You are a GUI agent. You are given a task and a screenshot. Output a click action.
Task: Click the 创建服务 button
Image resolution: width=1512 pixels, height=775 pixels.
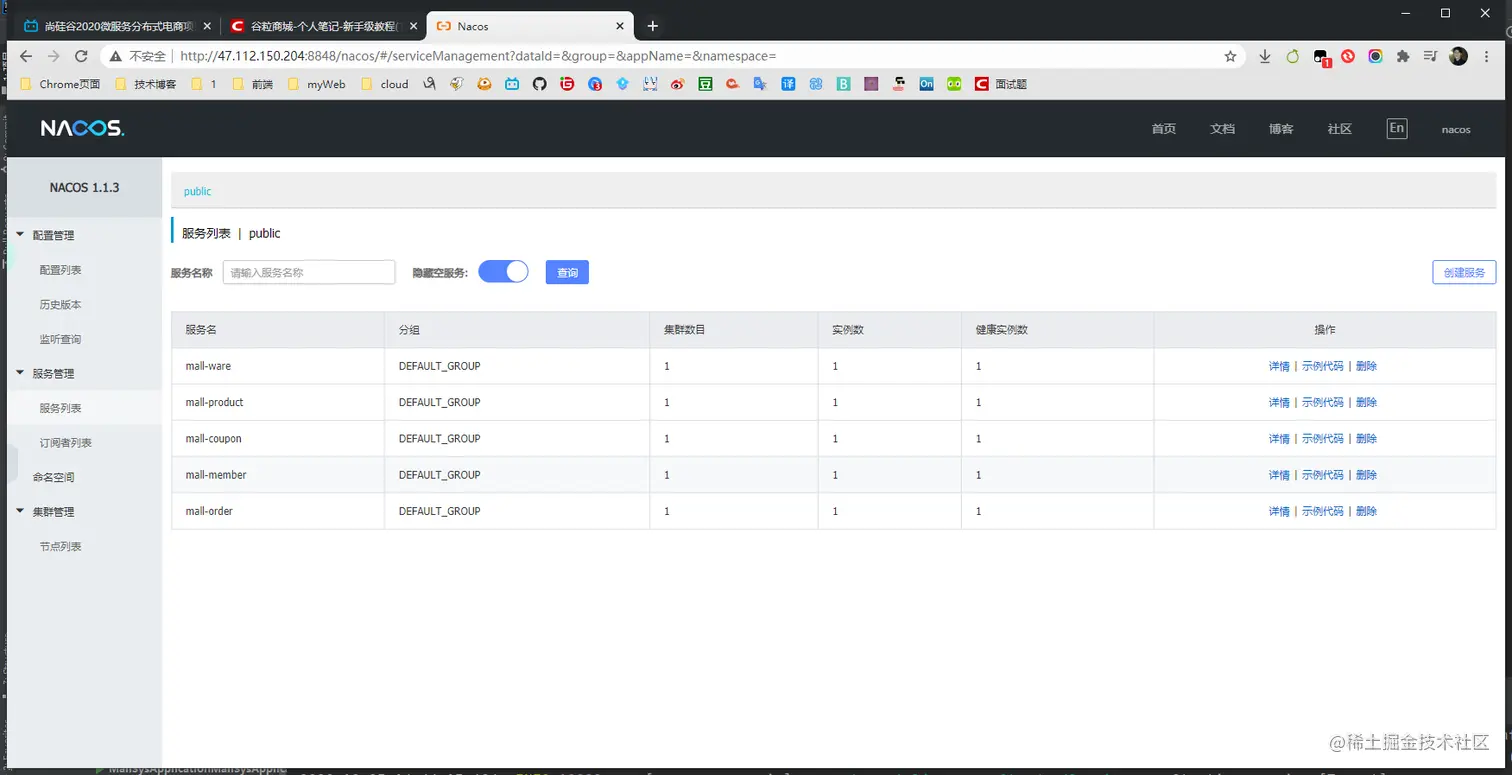[1464, 272]
